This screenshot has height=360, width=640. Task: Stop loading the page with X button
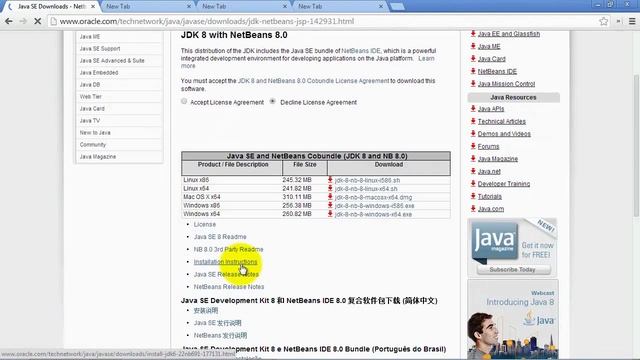38,21
